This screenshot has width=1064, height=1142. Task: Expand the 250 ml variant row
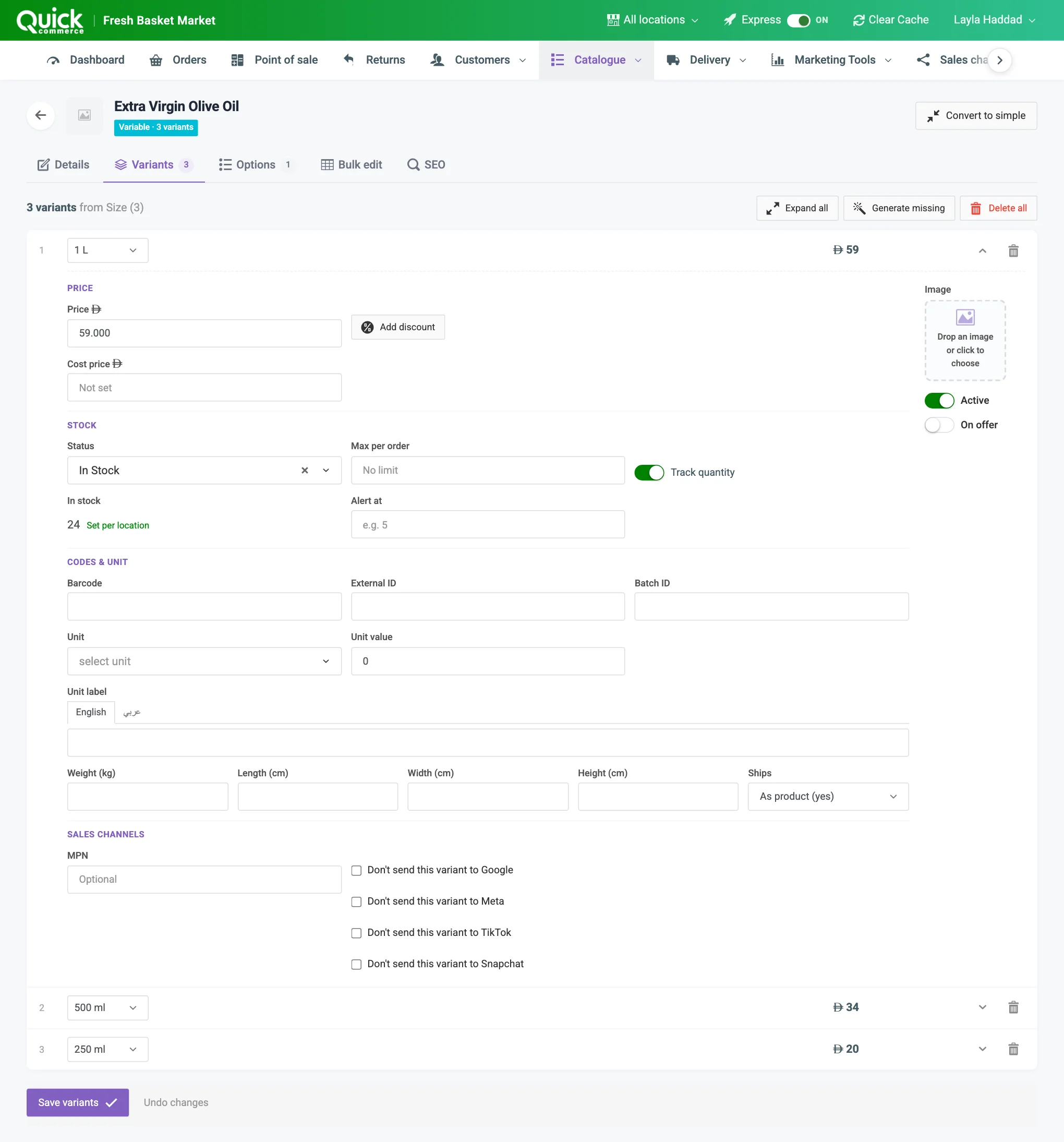point(982,1049)
